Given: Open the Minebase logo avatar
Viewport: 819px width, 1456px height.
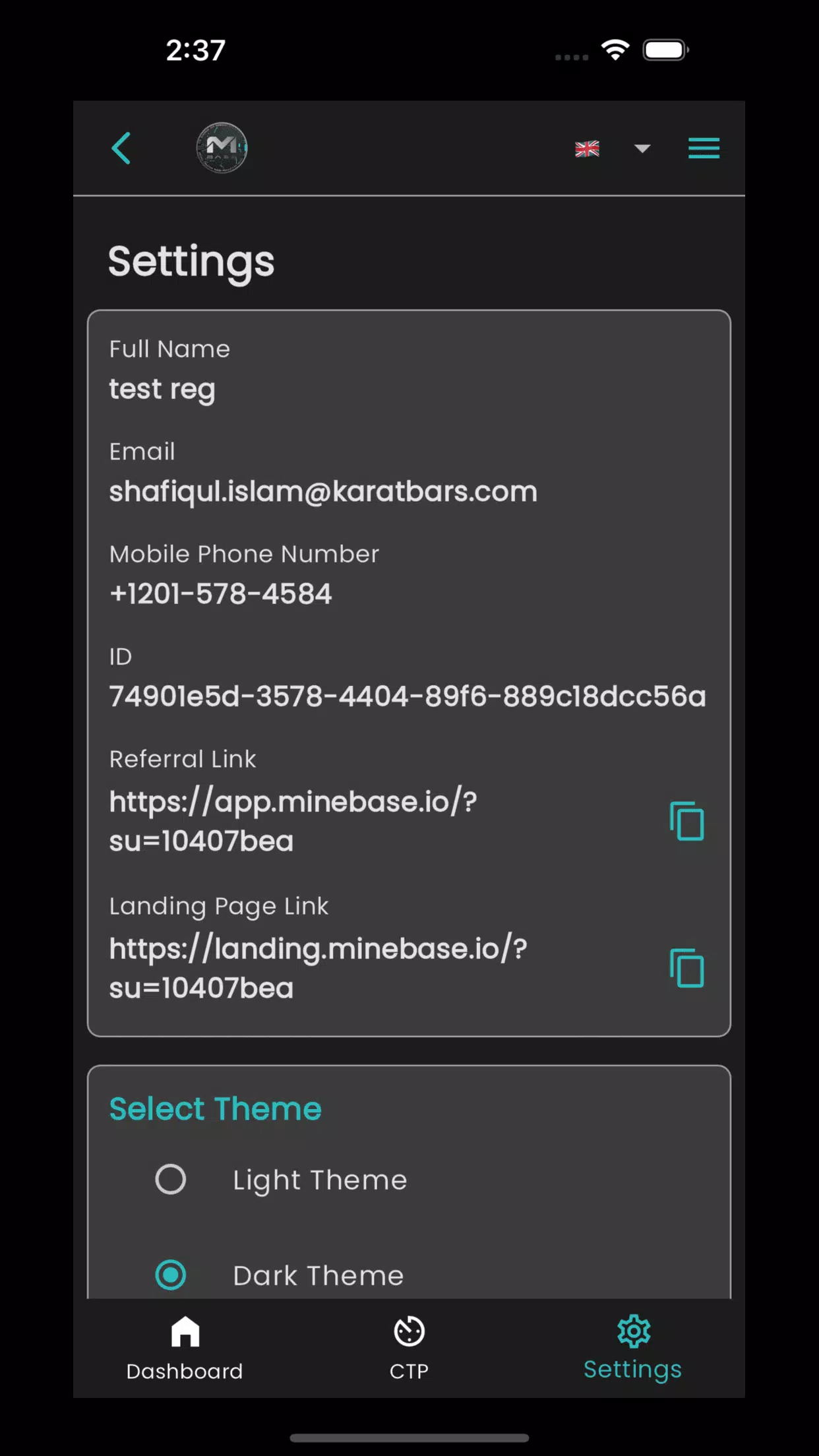Looking at the screenshot, I should pyautogui.click(x=222, y=148).
